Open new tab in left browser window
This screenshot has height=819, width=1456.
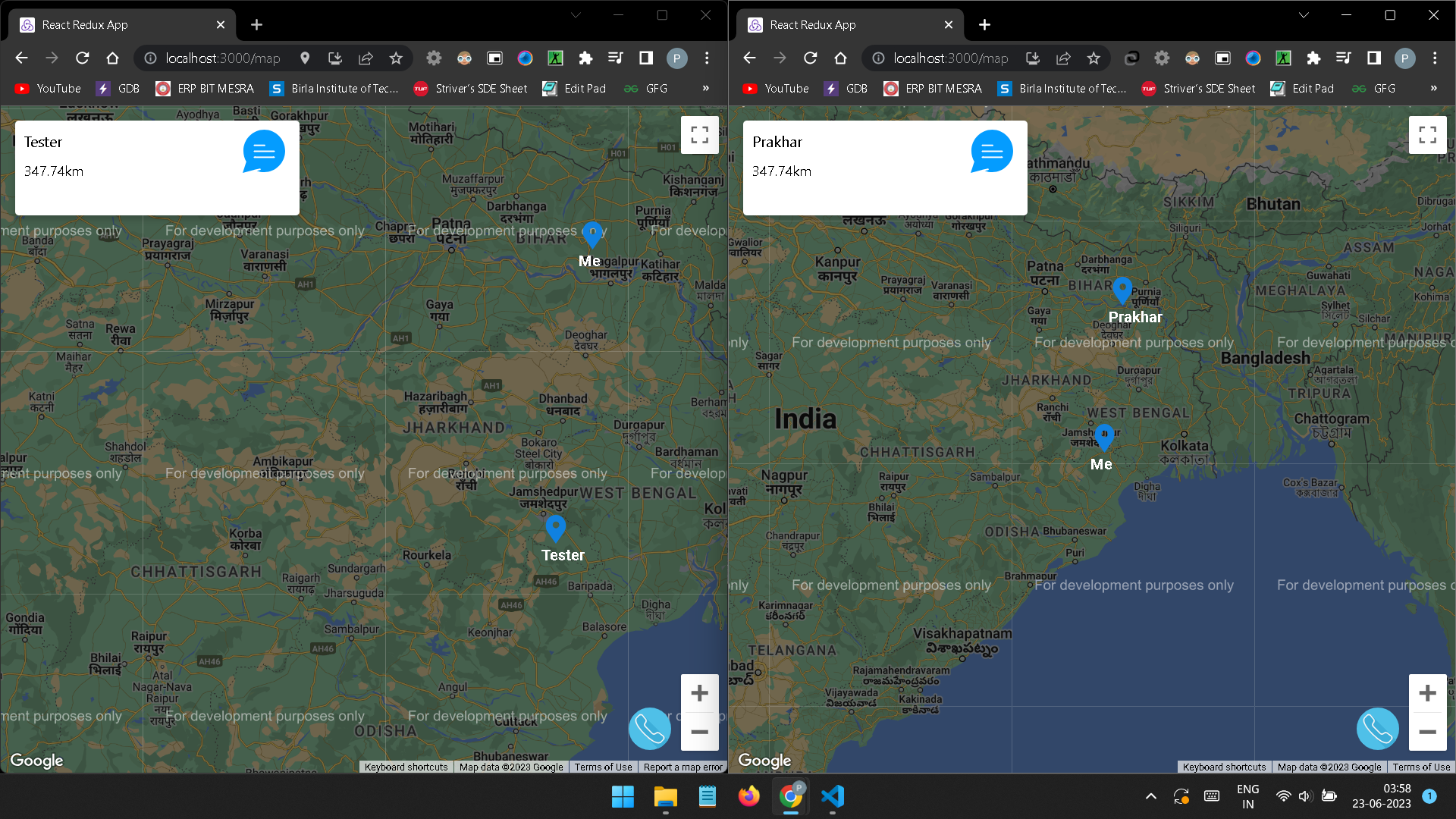(256, 25)
